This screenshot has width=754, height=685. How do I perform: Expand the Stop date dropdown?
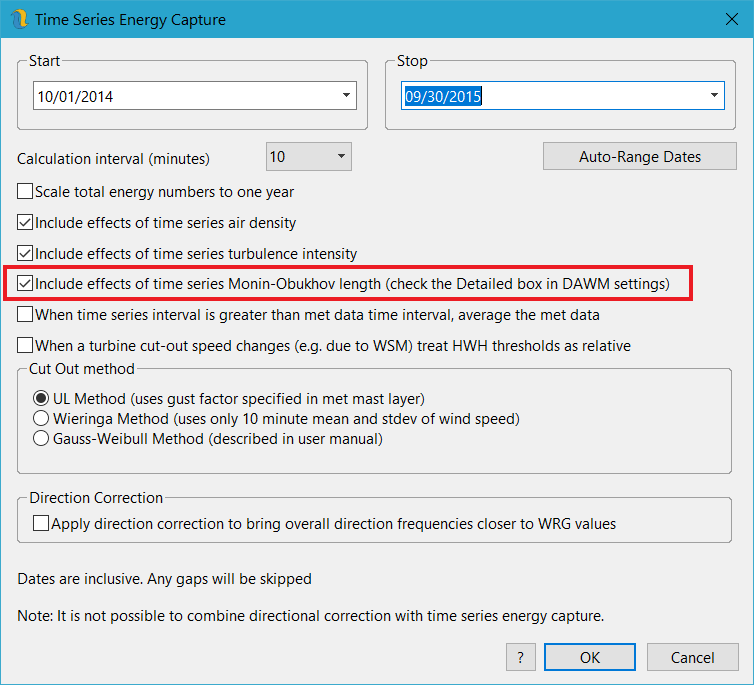pos(714,96)
